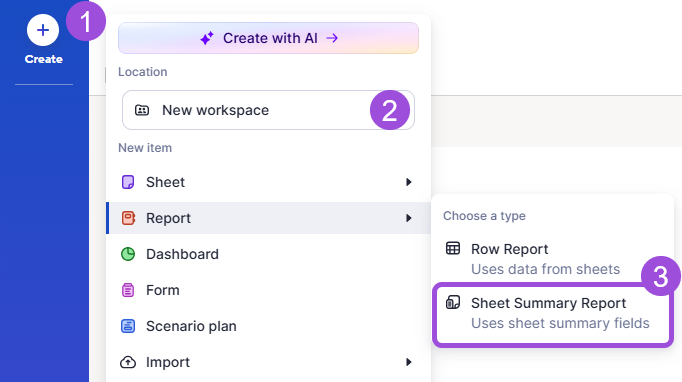Click the Create plus button
This screenshot has height=382, width=682.
(43, 30)
